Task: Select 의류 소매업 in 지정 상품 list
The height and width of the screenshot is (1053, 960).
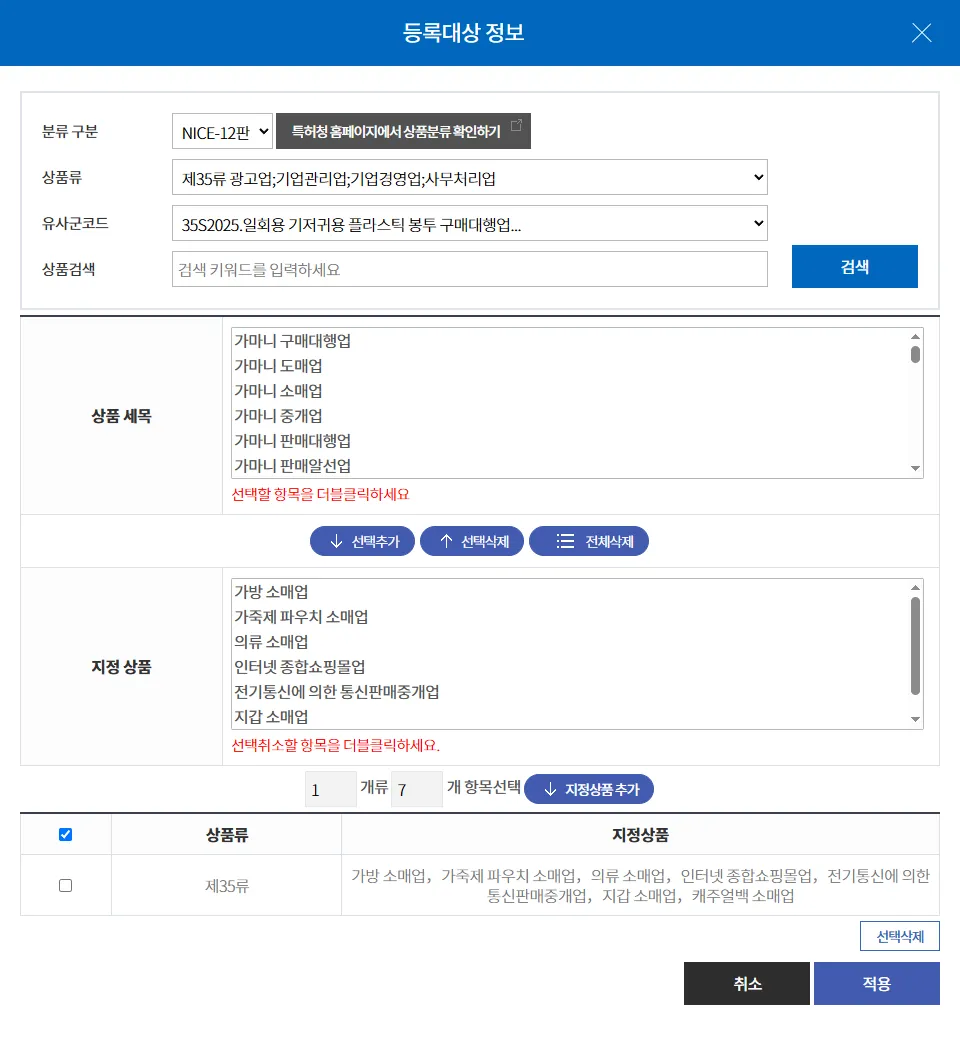Action: pyautogui.click(x=272, y=642)
